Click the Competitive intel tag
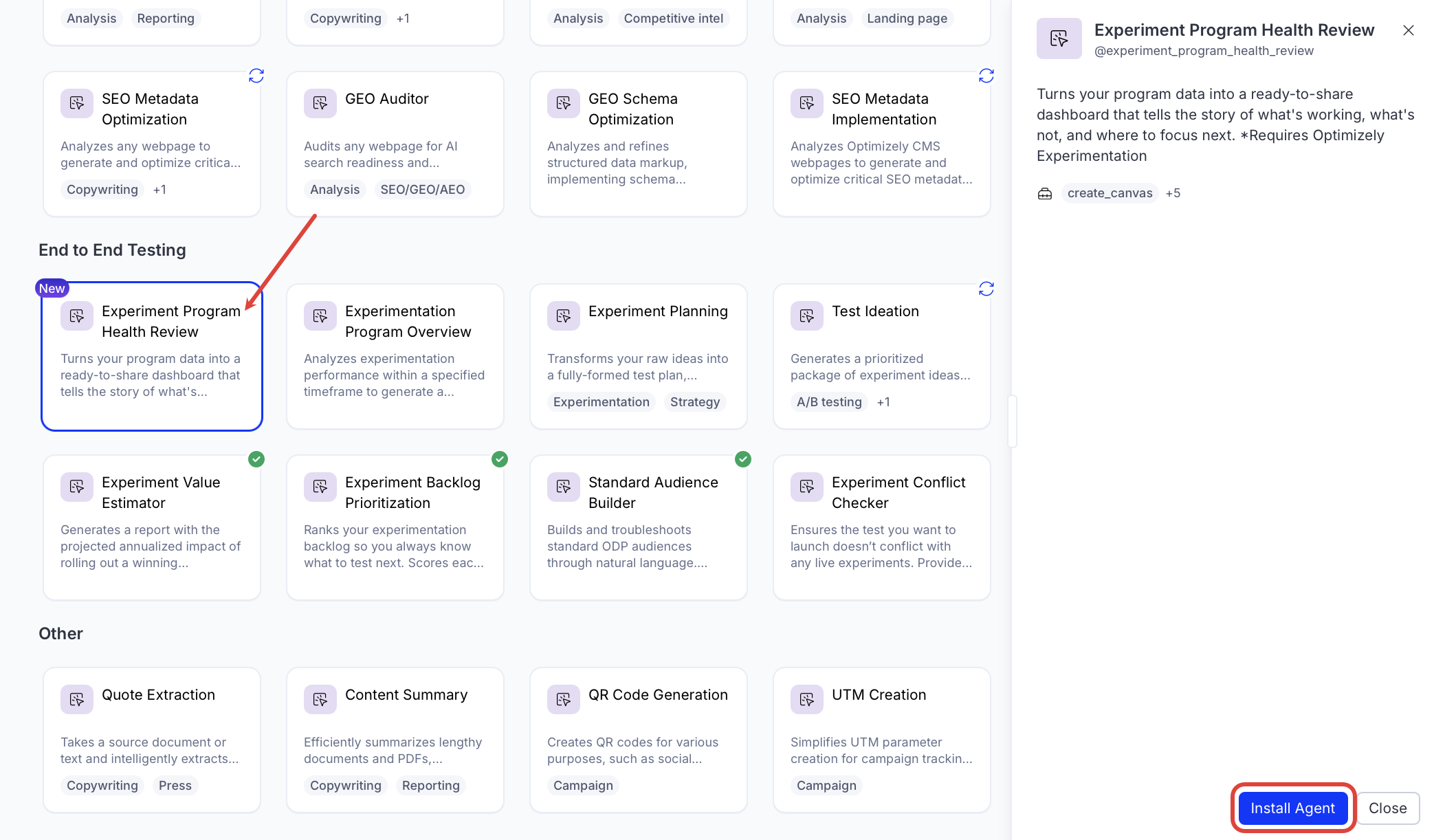This screenshot has width=1434, height=840. (x=674, y=19)
